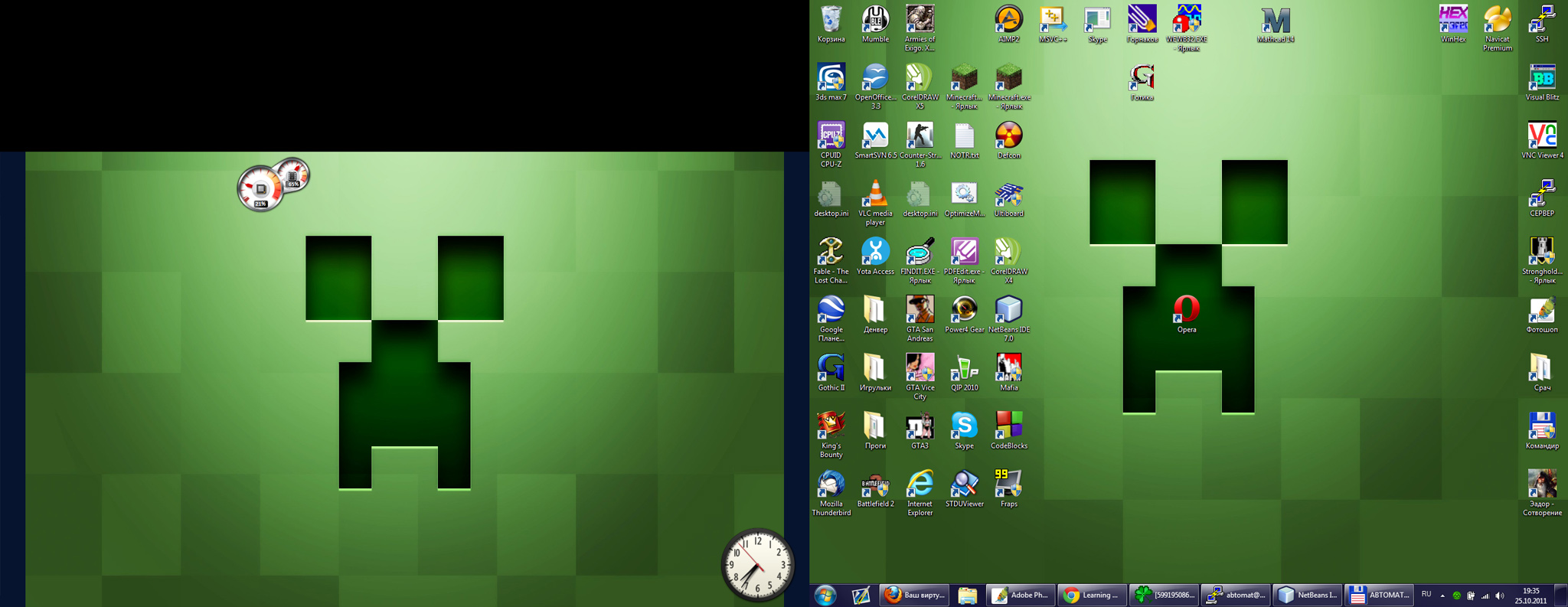Click the Mozilla Thunderbird icon
The width and height of the screenshot is (1568, 607).
[x=831, y=485]
